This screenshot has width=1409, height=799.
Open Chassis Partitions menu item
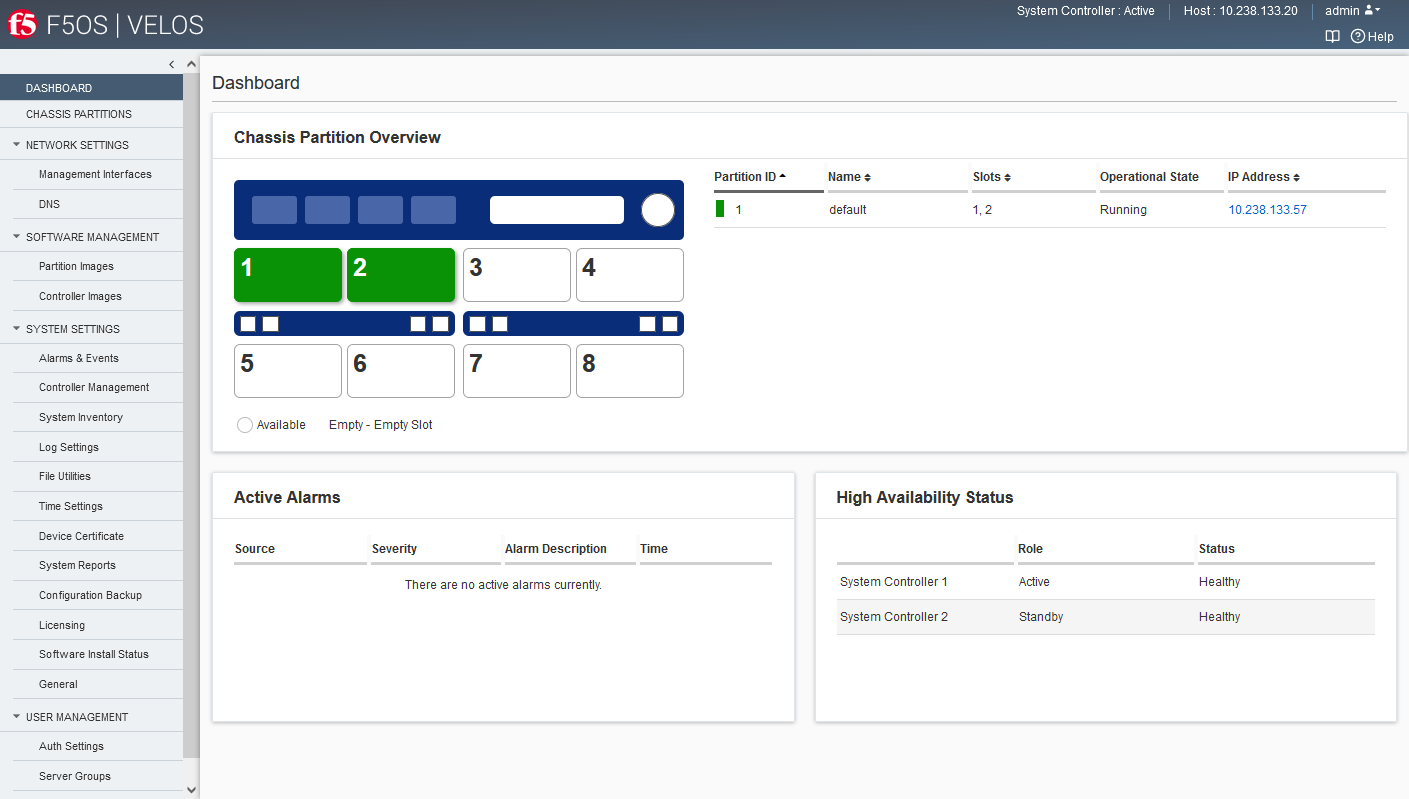pos(79,114)
